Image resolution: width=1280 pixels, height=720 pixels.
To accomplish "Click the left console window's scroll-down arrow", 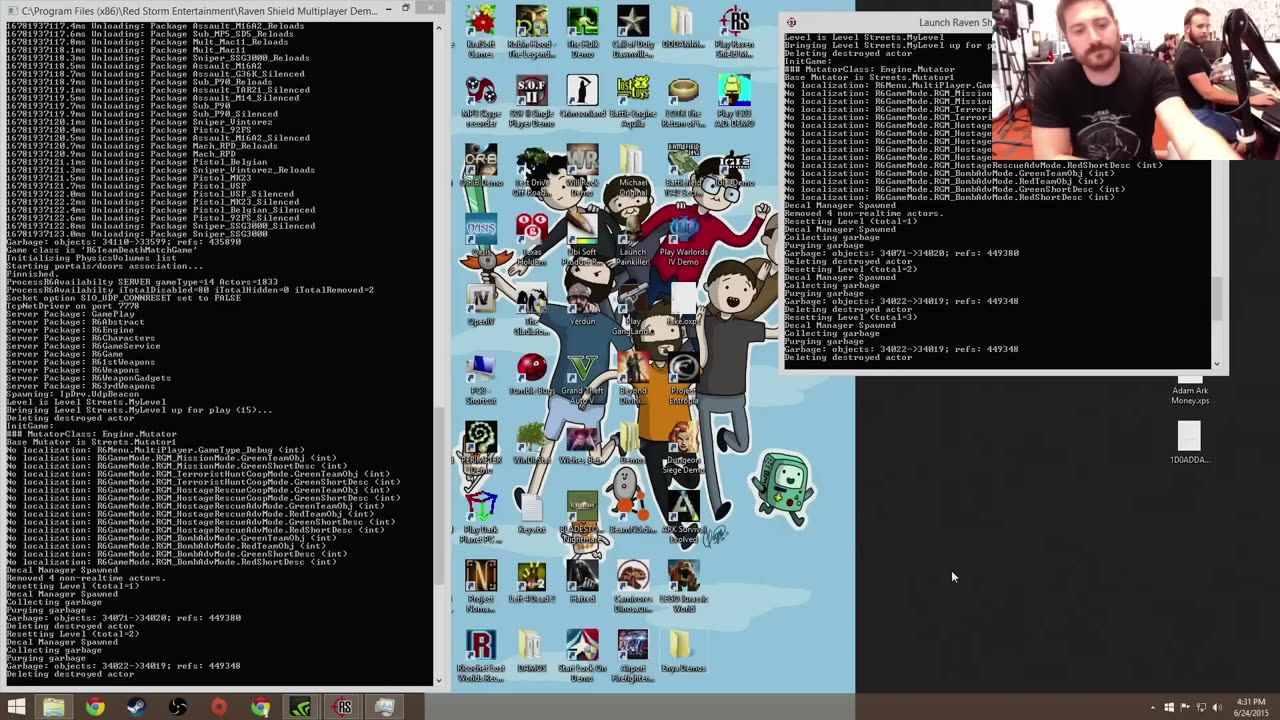I will pyautogui.click(x=438, y=680).
